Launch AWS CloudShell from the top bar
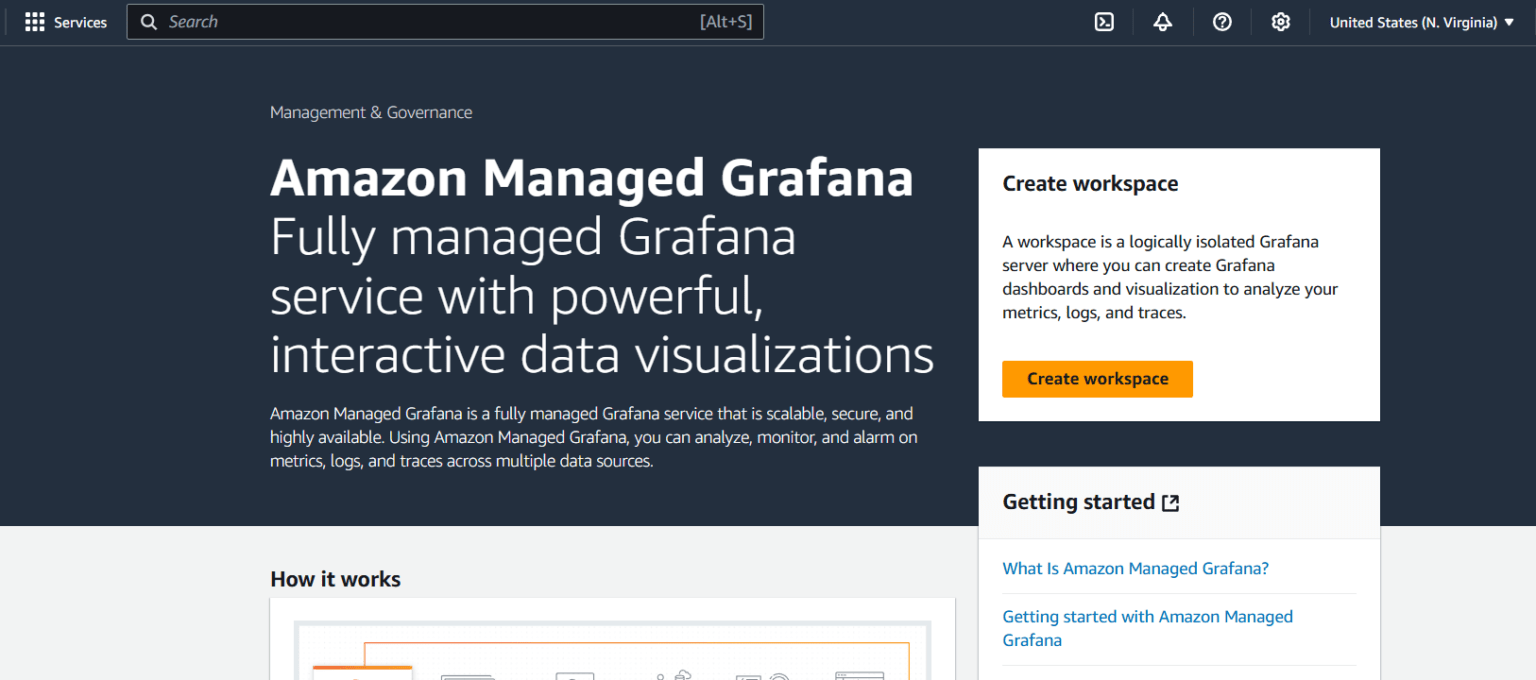 (1104, 21)
